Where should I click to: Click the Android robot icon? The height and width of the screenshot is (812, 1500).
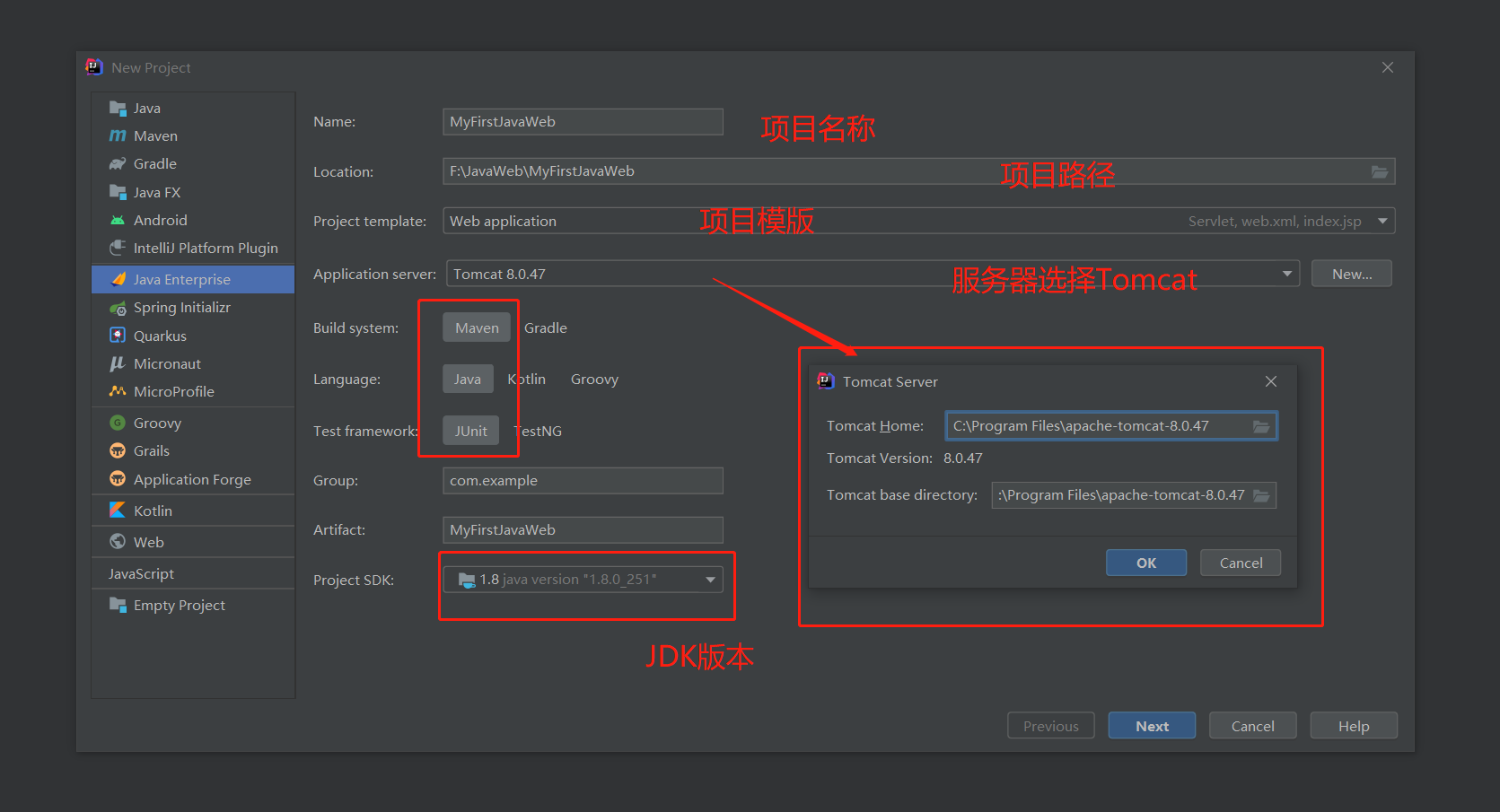118,220
